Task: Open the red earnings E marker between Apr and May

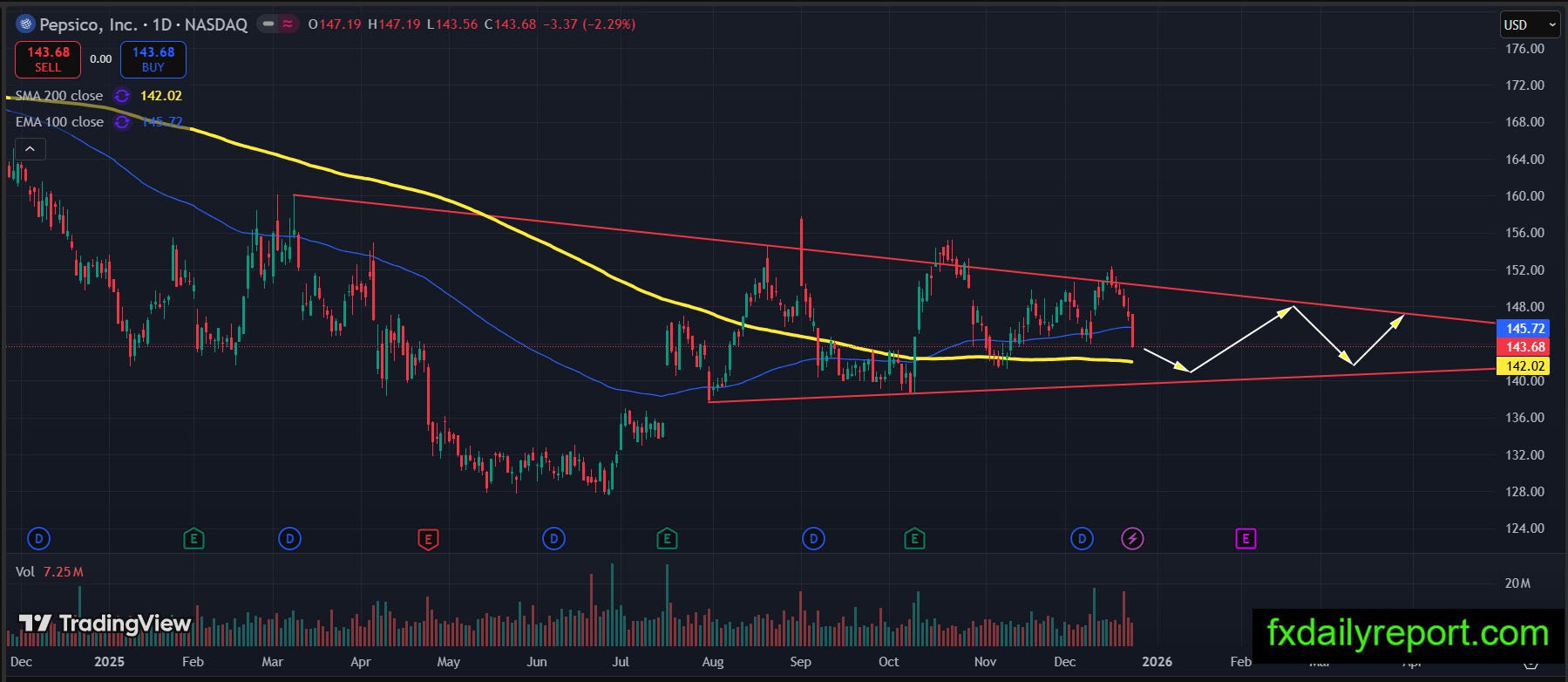Action: pos(428,539)
